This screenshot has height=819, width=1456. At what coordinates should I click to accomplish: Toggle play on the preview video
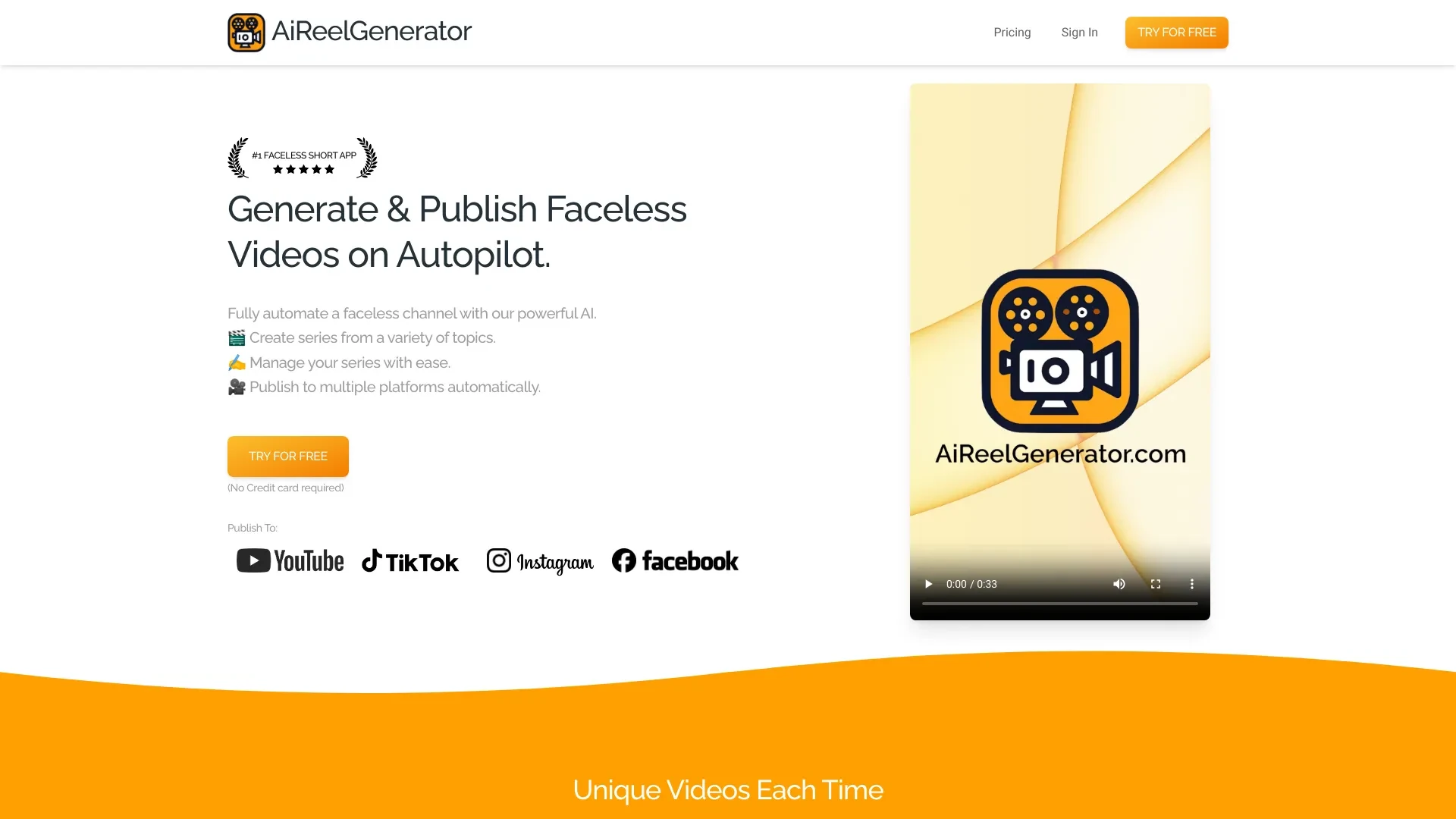[928, 584]
